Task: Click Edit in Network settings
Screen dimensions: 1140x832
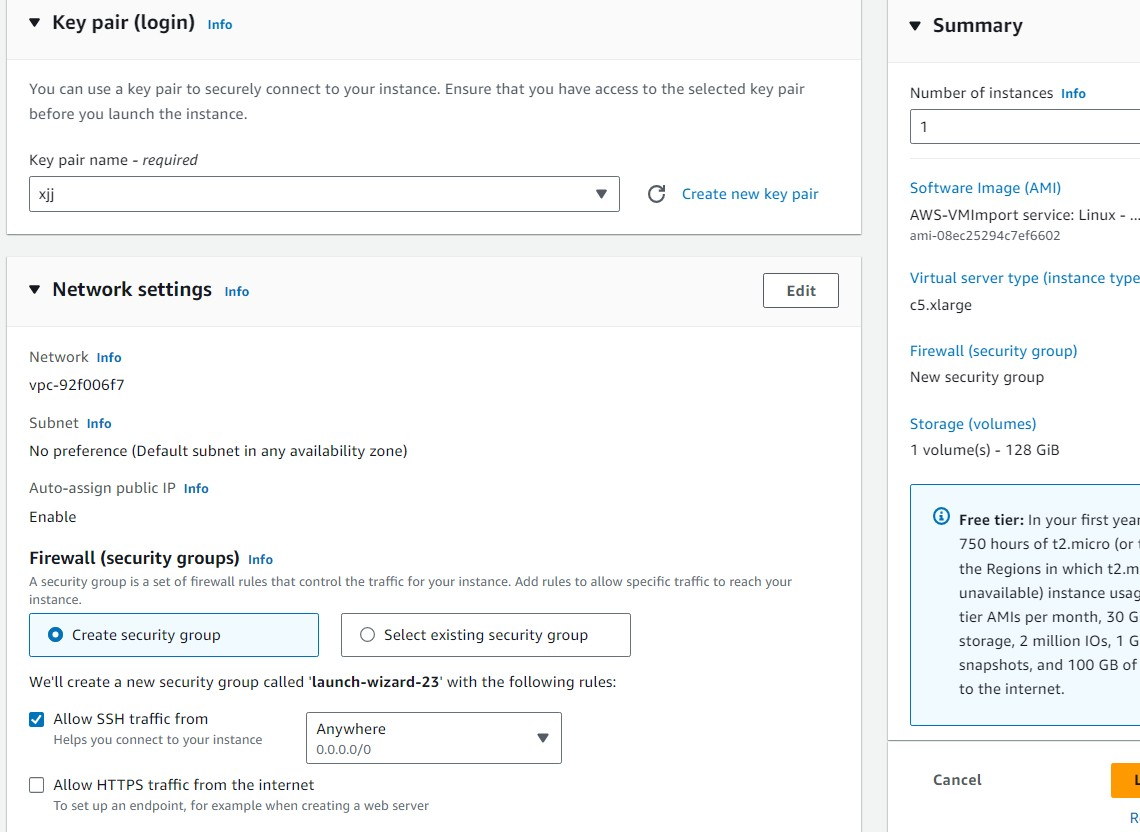Action: [x=800, y=291]
